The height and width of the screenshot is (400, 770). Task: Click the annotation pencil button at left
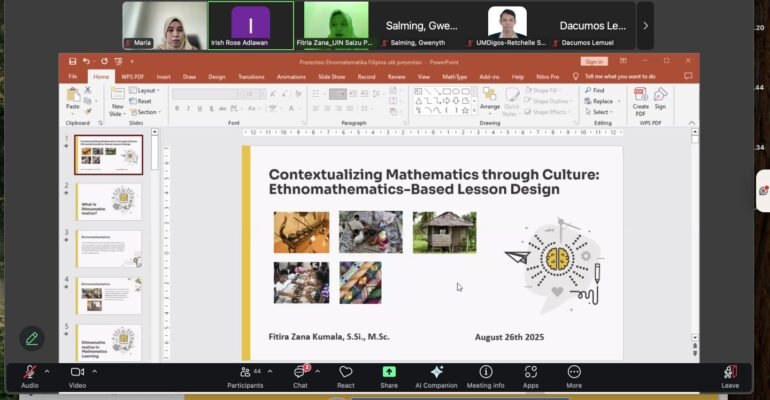click(31, 338)
